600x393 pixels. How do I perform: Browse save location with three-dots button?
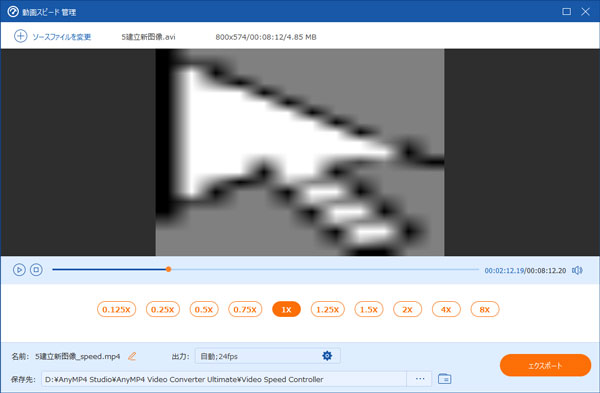point(420,379)
